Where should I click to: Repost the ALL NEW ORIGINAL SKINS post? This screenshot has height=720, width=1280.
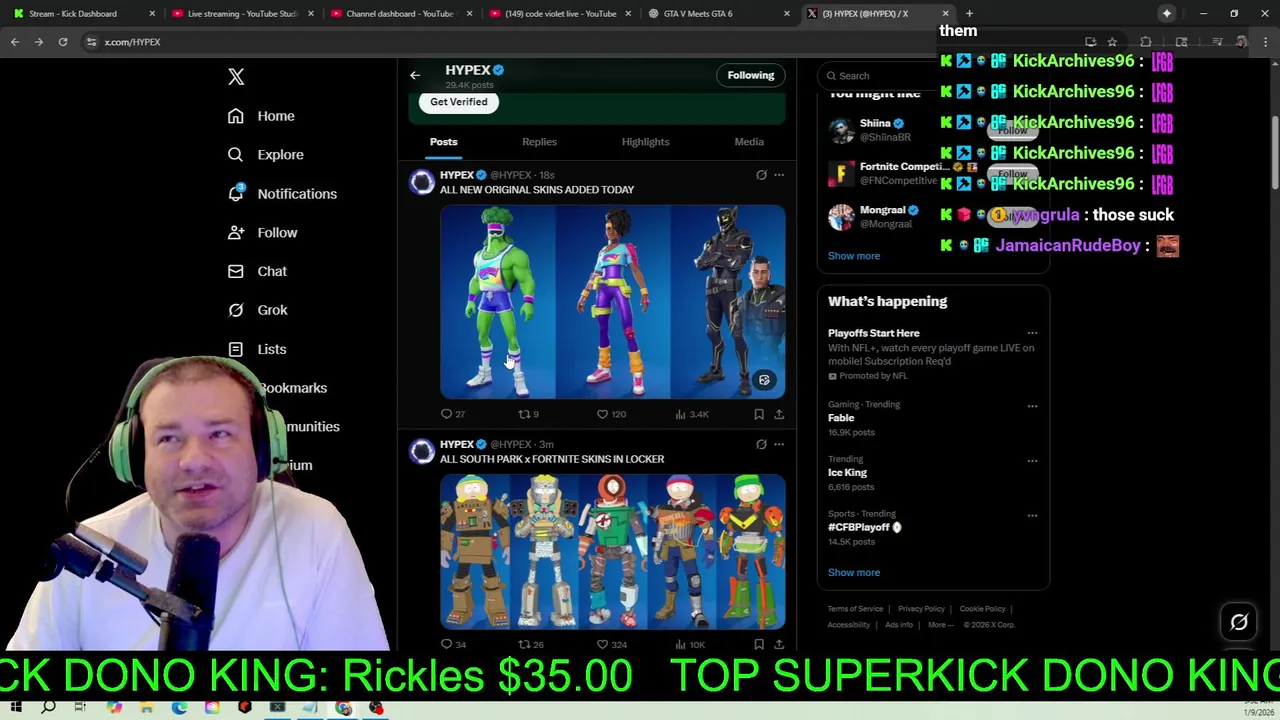coord(528,414)
